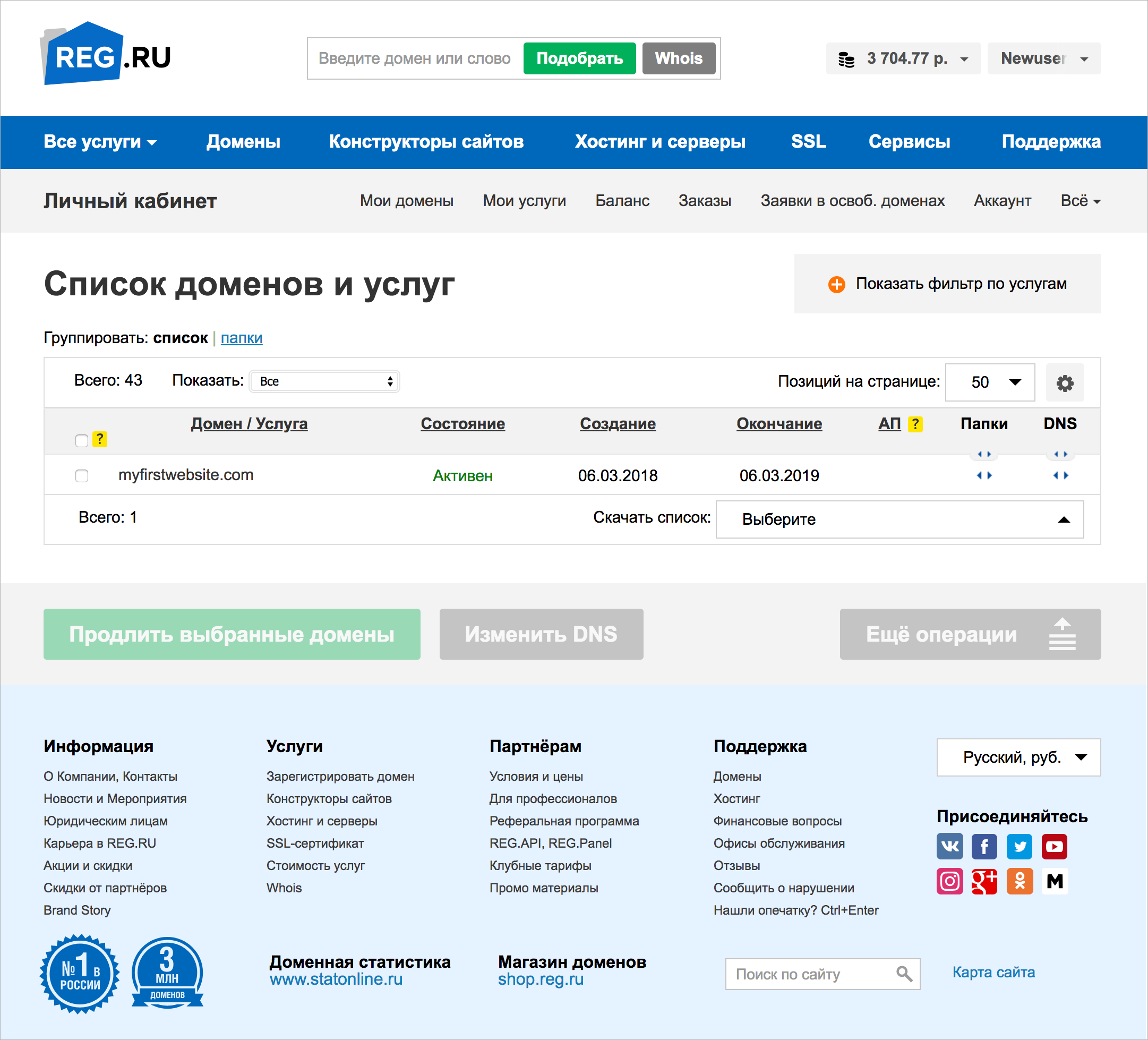Viewport: 1148px width, 1040px height.
Task: Open the Показать filter dropdown
Action: [x=323, y=381]
